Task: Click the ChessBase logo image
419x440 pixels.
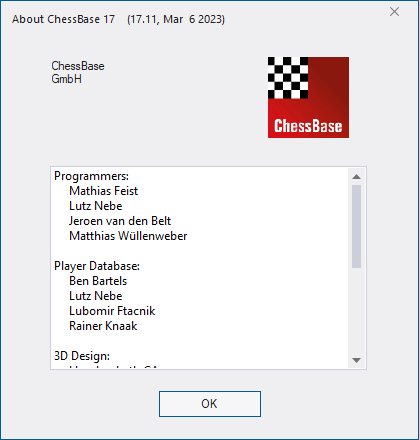Action: click(308, 97)
